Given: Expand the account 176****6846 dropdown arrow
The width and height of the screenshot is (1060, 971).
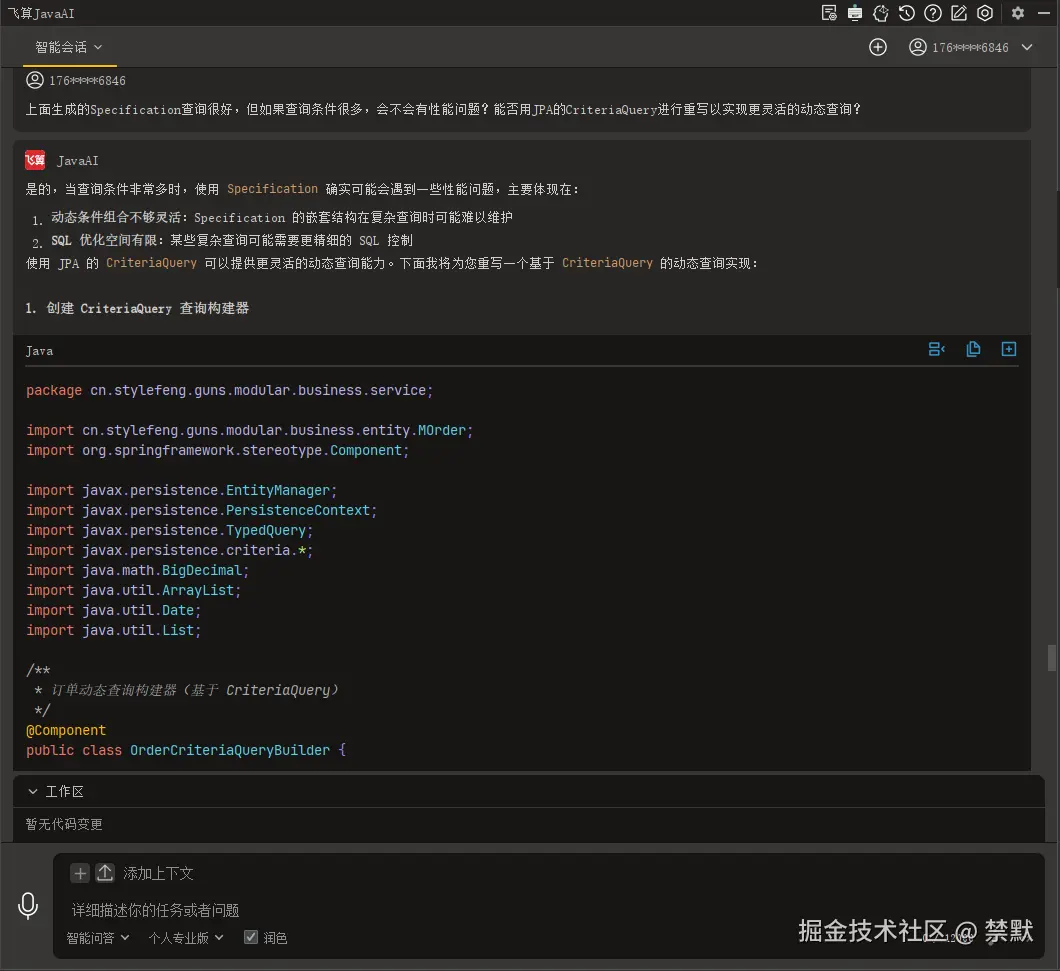Looking at the screenshot, I should pyautogui.click(x=1027, y=47).
